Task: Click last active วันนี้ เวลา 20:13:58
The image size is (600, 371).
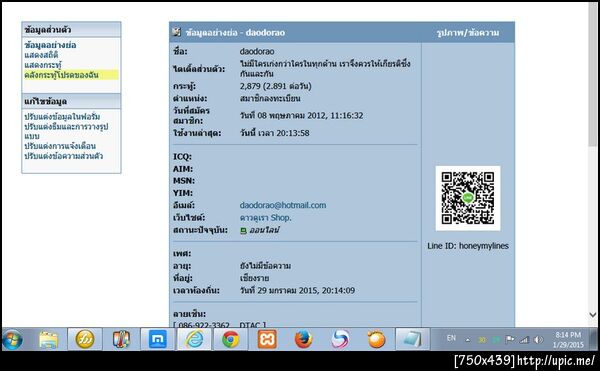Action: (x=274, y=133)
